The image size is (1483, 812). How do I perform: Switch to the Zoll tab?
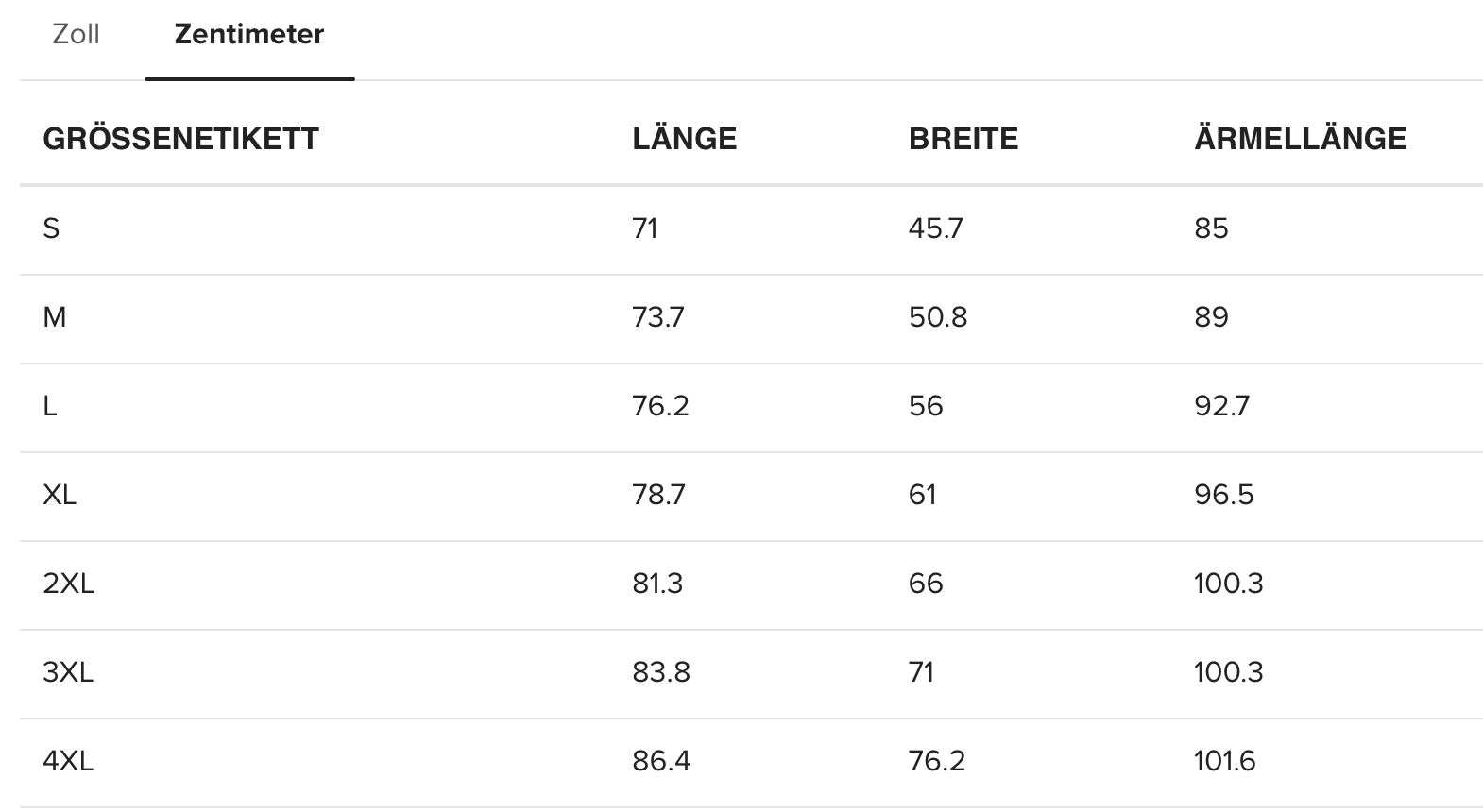click(x=76, y=35)
